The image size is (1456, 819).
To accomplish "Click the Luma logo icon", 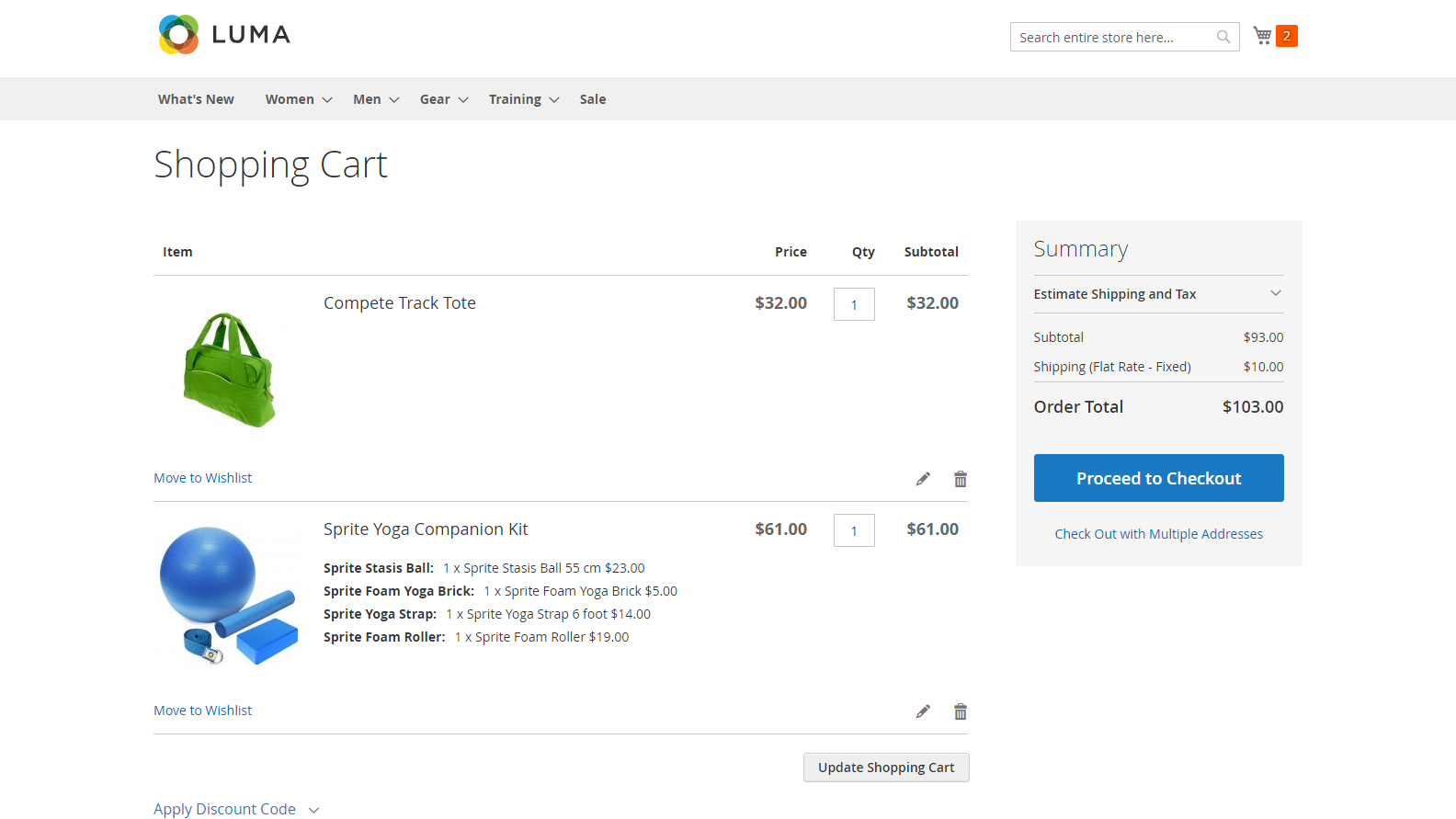I will (178, 35).
